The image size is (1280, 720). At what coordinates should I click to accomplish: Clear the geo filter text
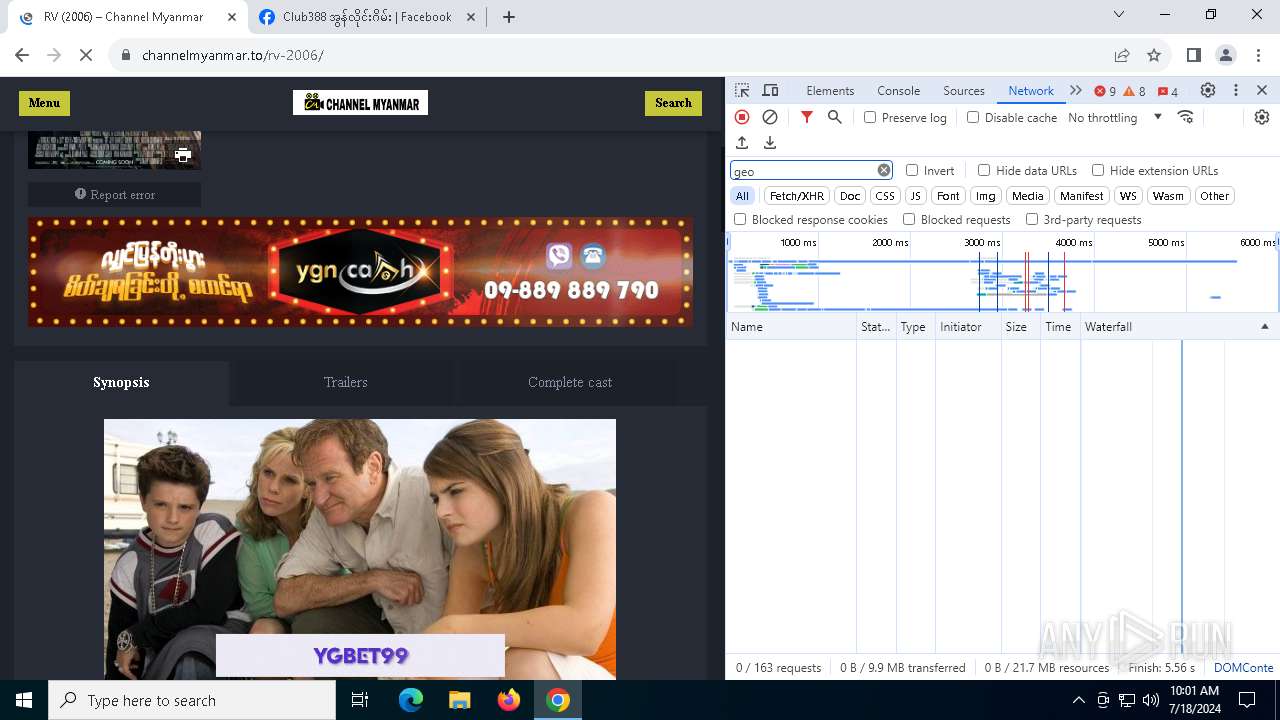(884, 170)
